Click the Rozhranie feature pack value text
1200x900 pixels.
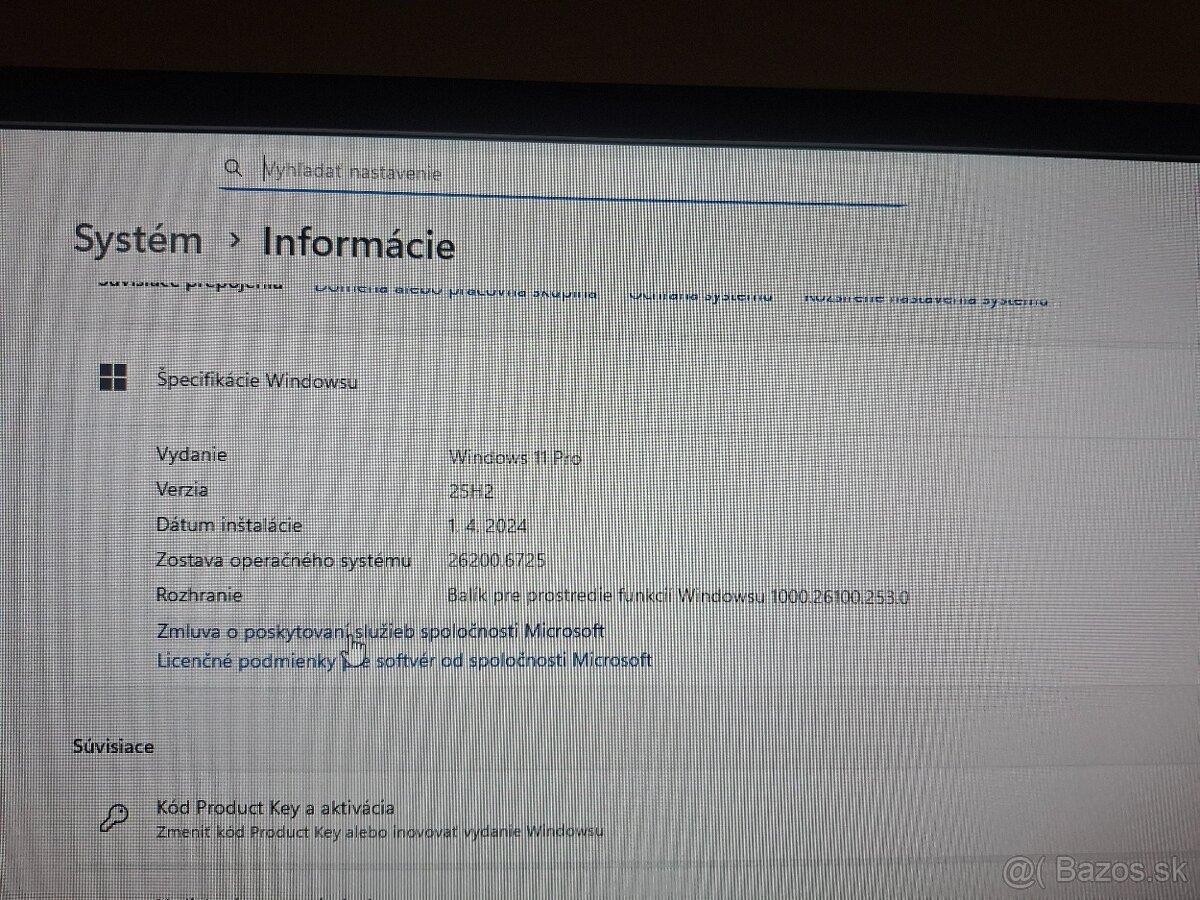[x=679, y=597]
